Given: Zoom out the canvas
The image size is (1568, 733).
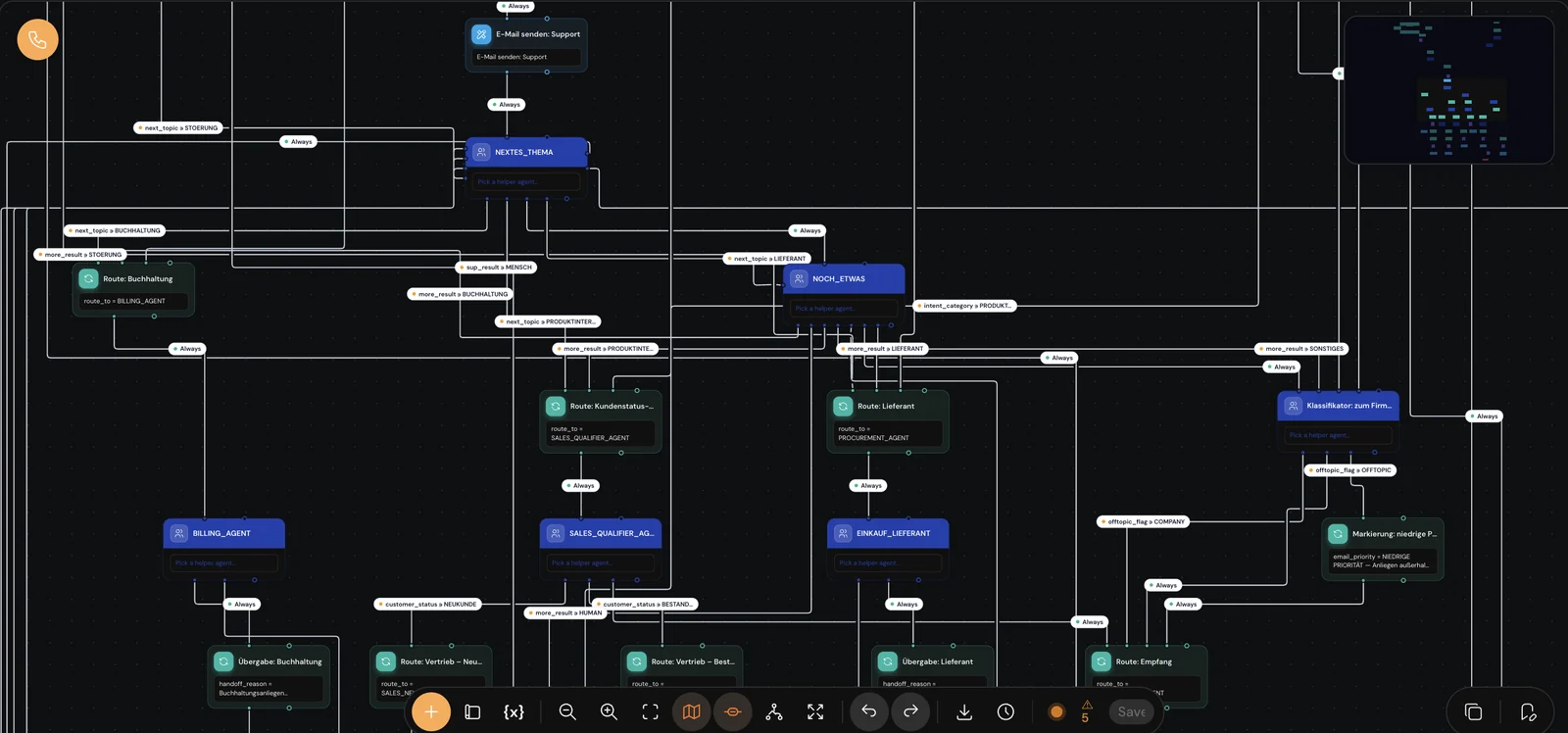Looking at the screenshot, I should click(x=567, y=712).
